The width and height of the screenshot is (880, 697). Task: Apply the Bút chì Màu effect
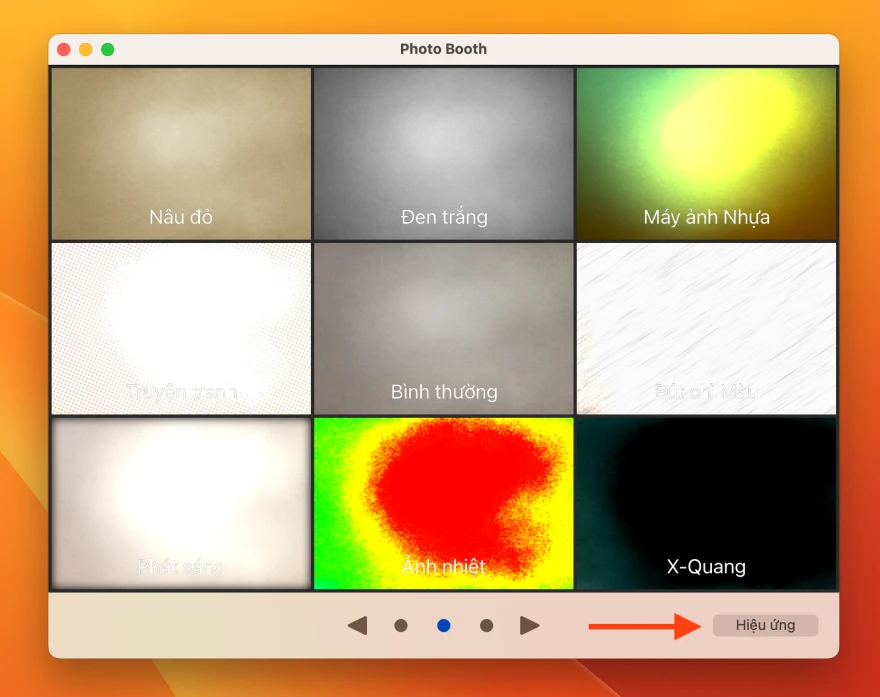click(706, 328)
